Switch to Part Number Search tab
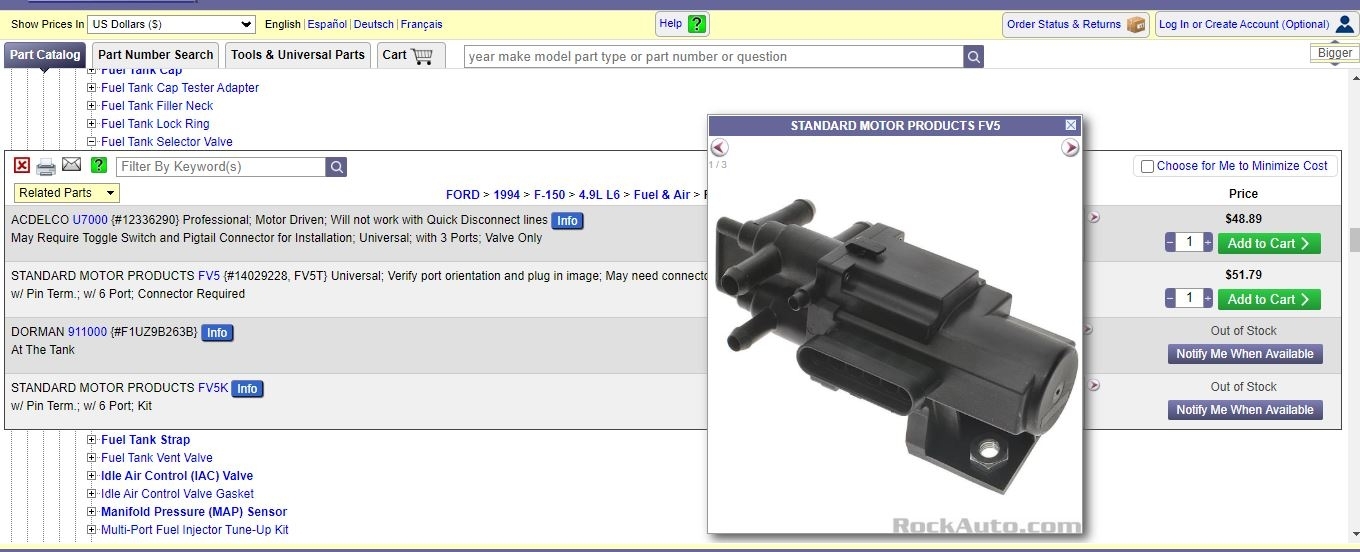Viewport: 1360px width, 552px height. click(x=156, y=55)
